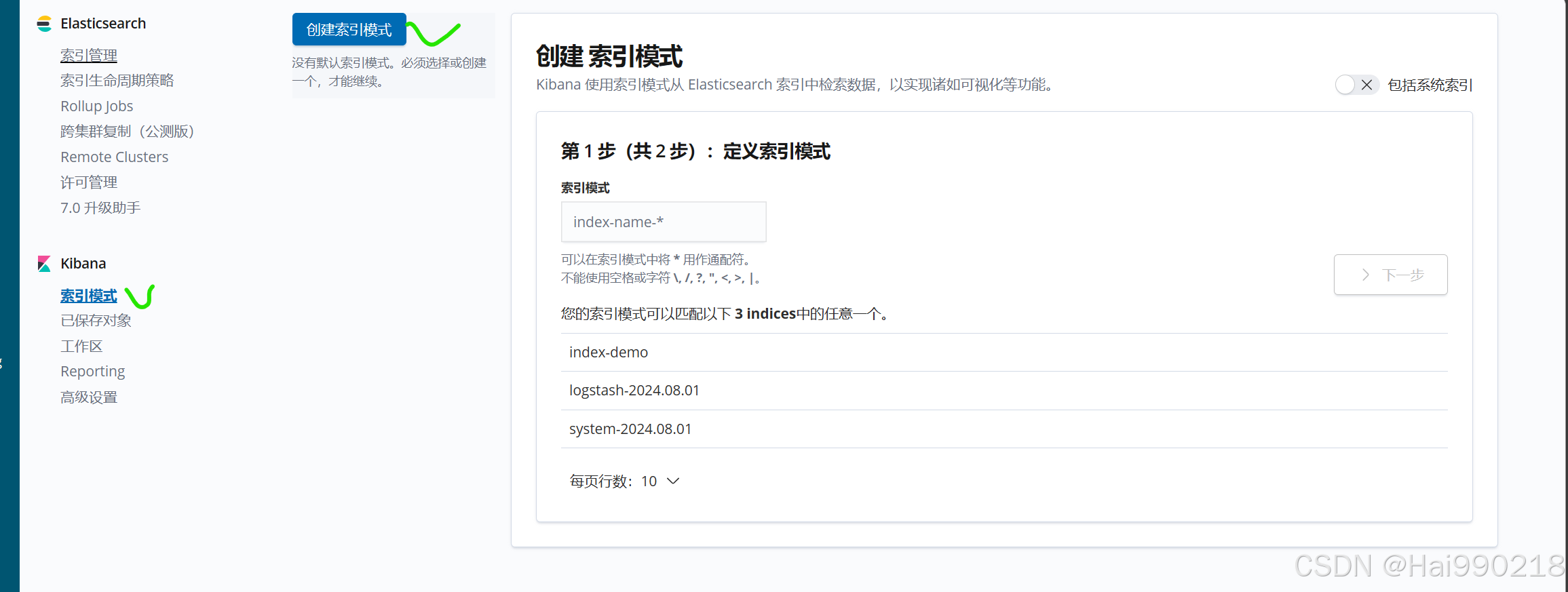Click the 下一步 button
The width and height of the screenshot is (1568, 592).
[1391, 275]
